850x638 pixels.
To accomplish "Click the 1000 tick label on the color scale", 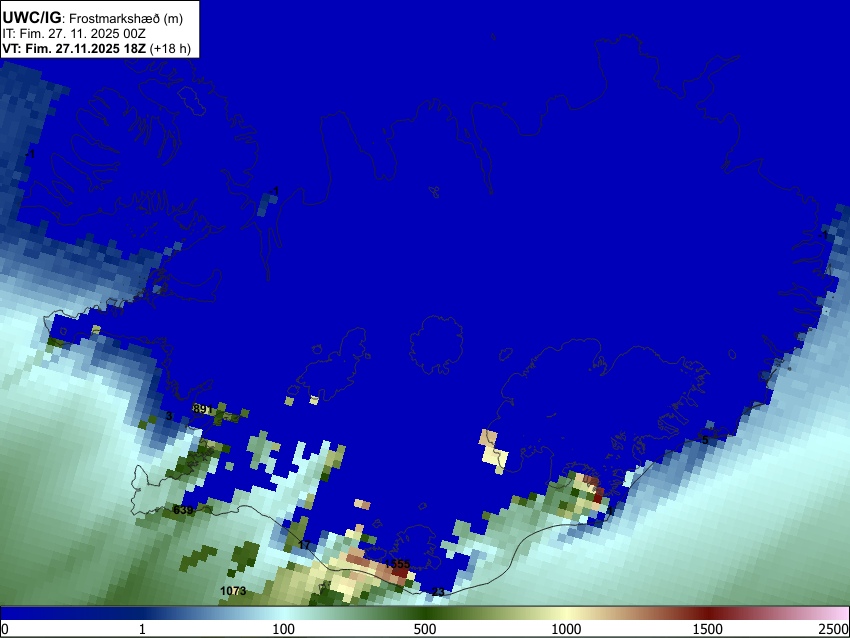I will point(566,629).
